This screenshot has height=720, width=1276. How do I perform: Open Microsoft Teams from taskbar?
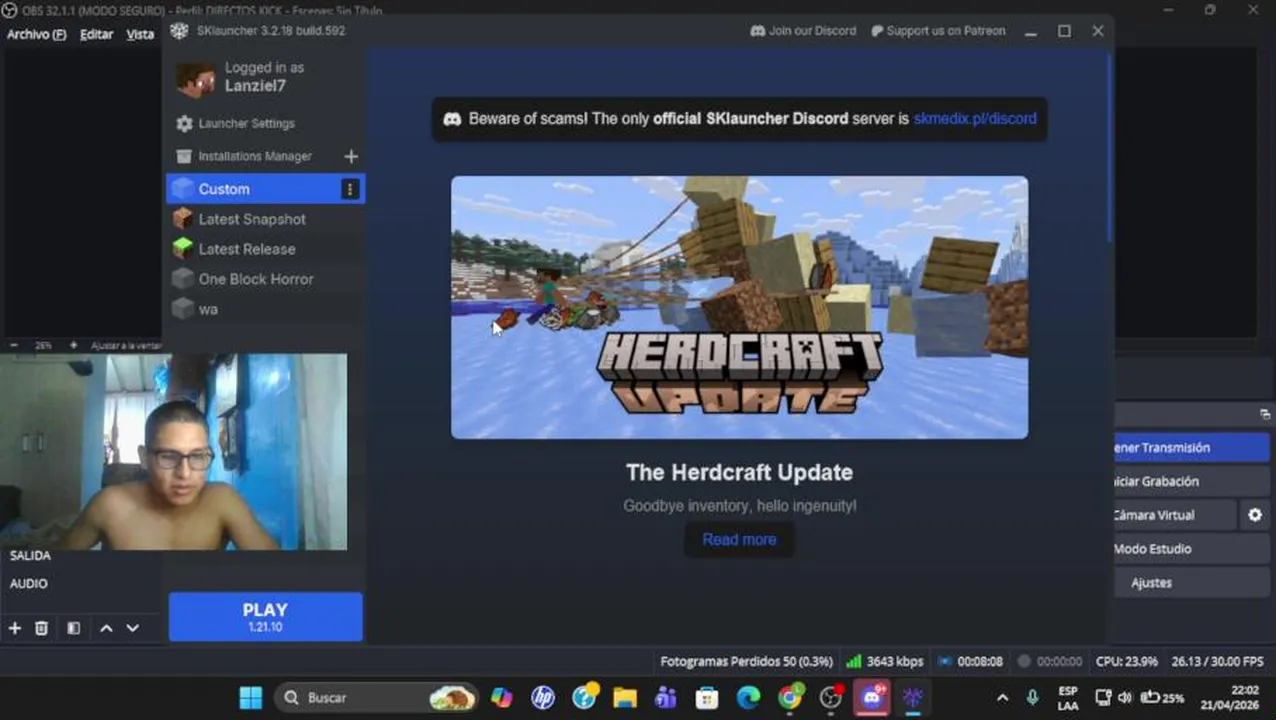[x=666, y=698]
